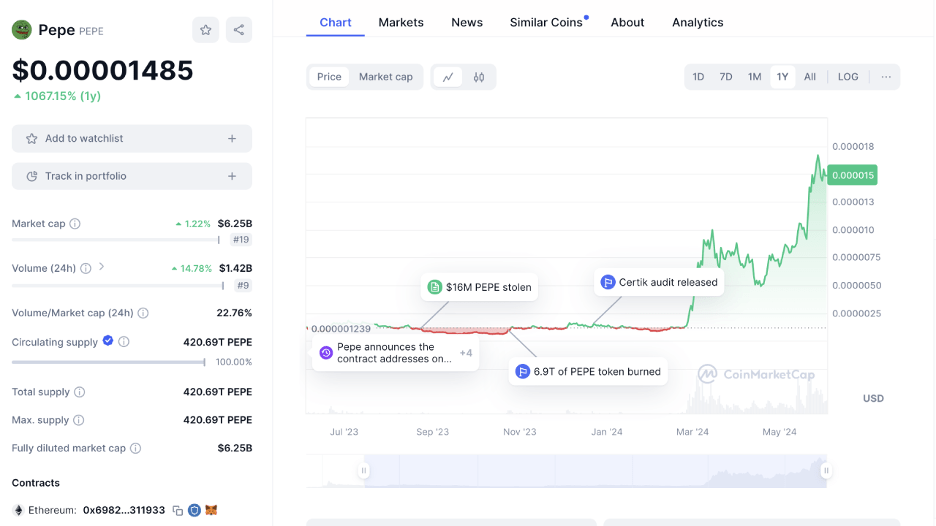Viewport: 936px width, 526px height.
Task: Click the 22.76% volume ratio value
Action: point(234,313)
